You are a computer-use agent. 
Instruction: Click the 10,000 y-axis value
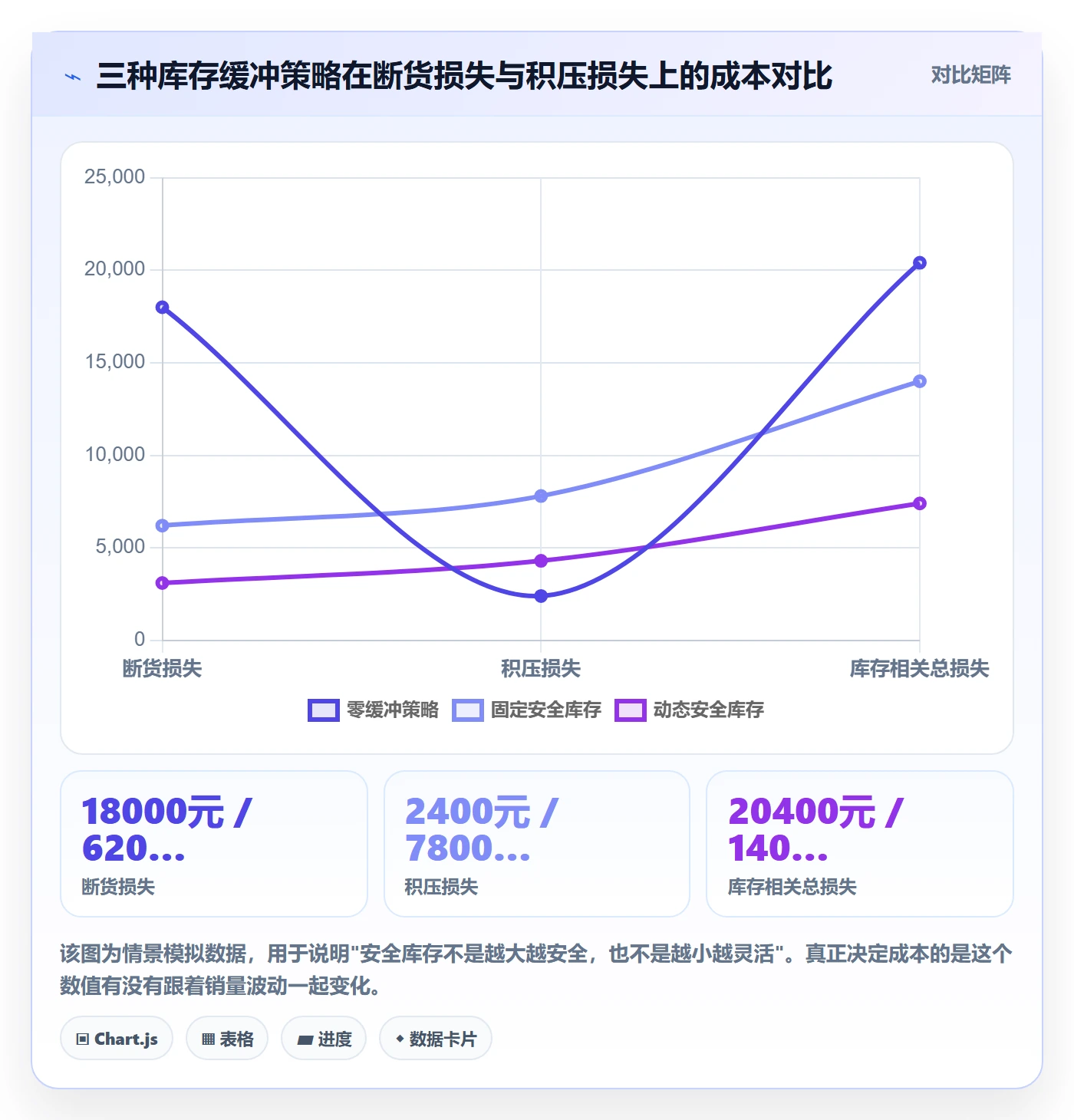coord(114,455)
